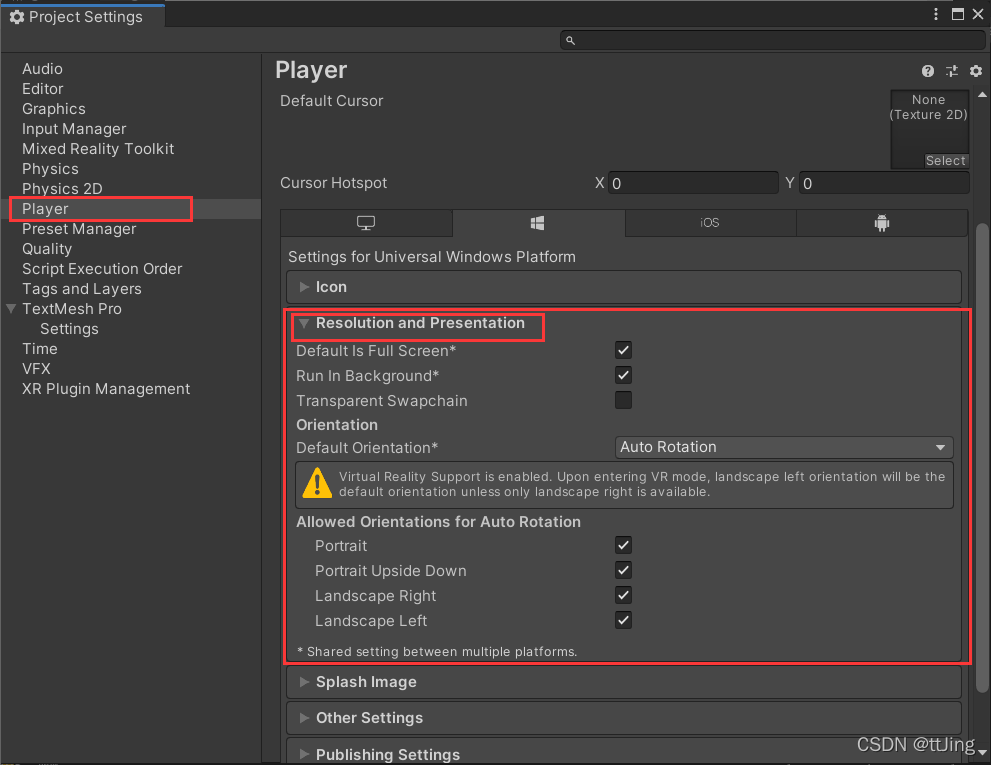991x765 pixels.
Task: Collapse the Resolution and Presentation section
Action: point(305,323)
